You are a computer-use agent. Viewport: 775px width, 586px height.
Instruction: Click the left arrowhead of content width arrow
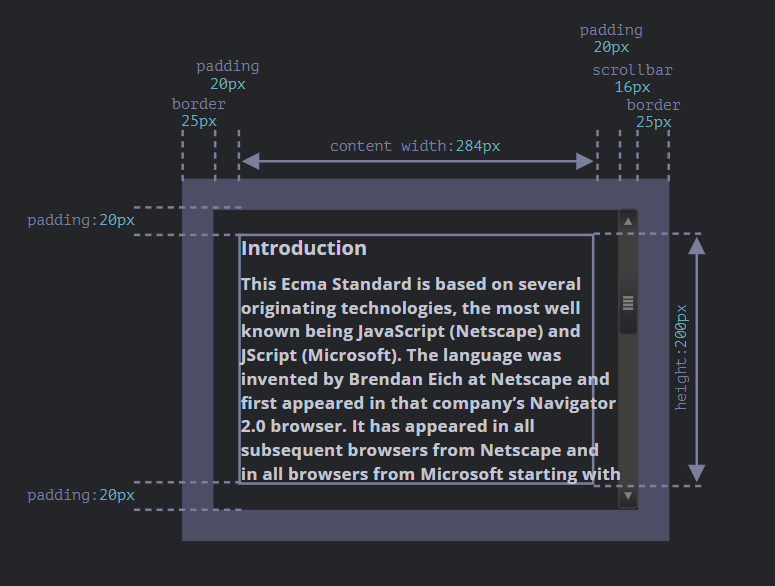(x=250, y=161)
